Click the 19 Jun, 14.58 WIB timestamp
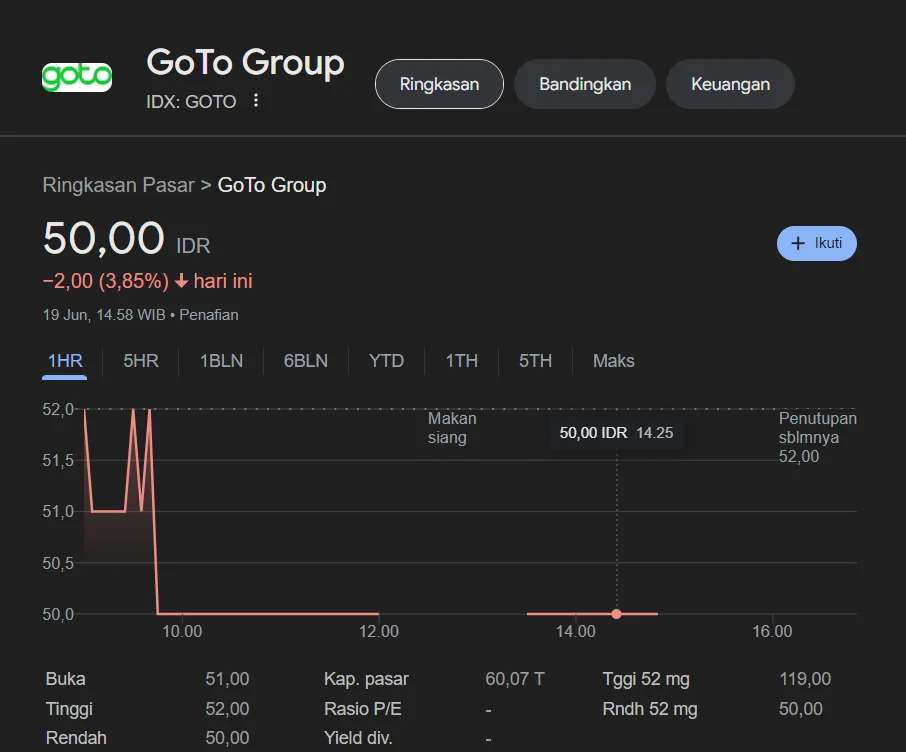The image size is (906, 752). [x=104, y=315]
